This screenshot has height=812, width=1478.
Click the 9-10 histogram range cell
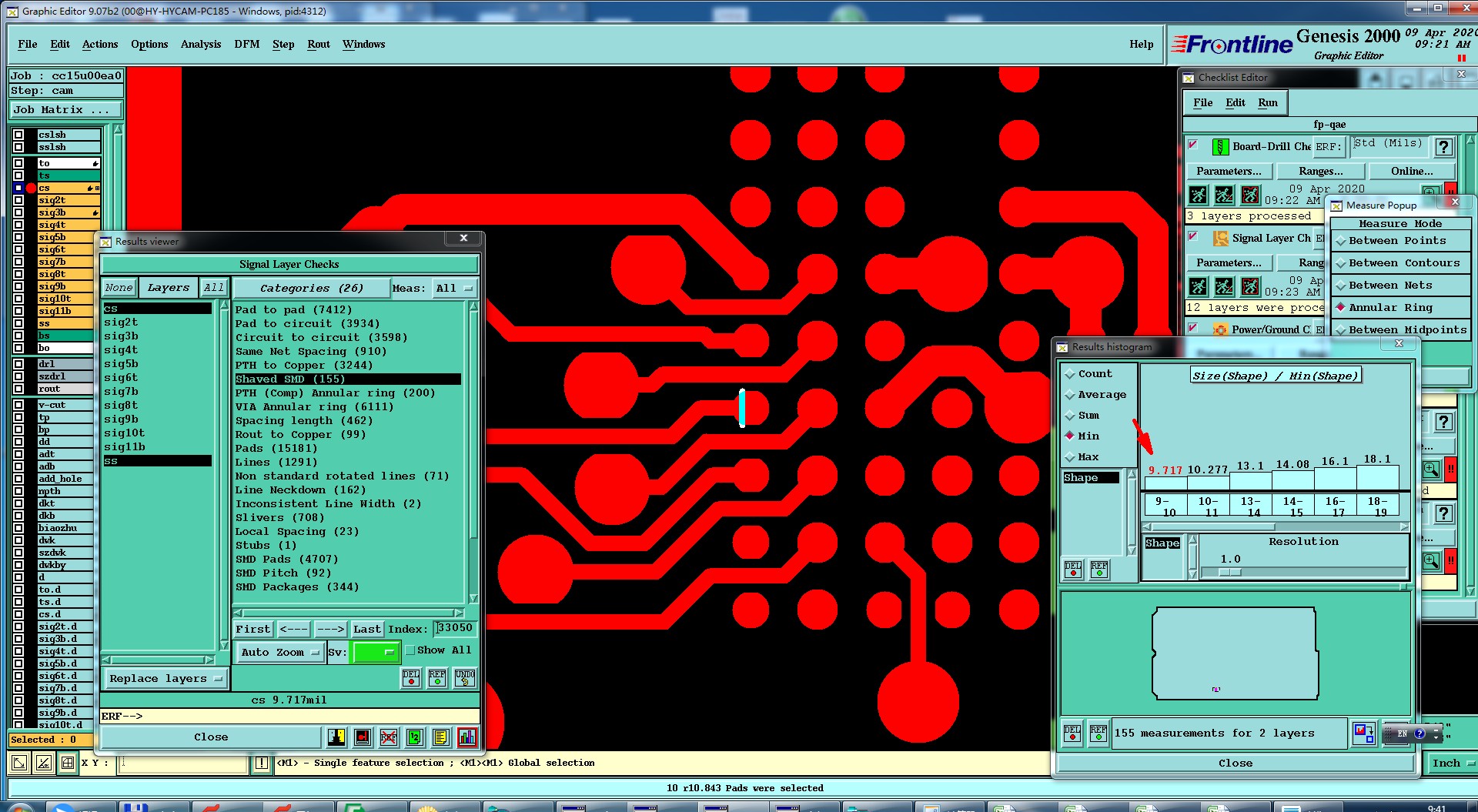(x=1165, y=506)
